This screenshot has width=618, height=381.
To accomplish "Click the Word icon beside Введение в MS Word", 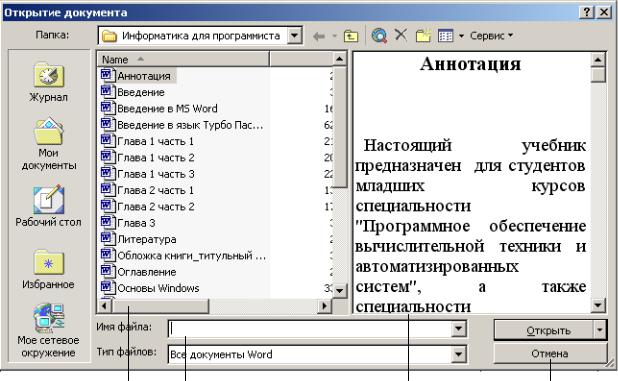I will tap(107, 108).
